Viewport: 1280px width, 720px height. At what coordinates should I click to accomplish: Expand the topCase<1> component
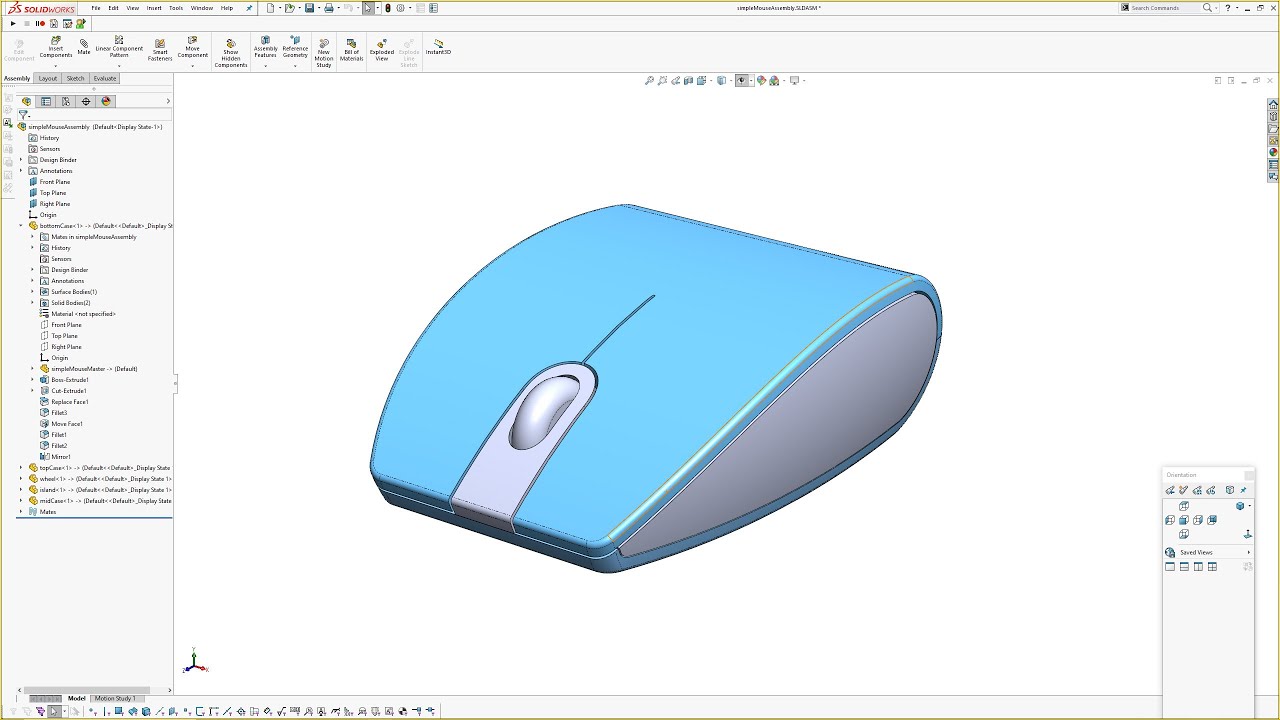pos(21,468)
